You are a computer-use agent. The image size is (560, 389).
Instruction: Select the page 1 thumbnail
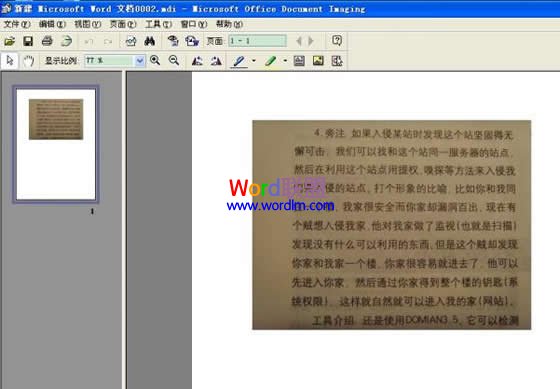[x=56, y=144]
